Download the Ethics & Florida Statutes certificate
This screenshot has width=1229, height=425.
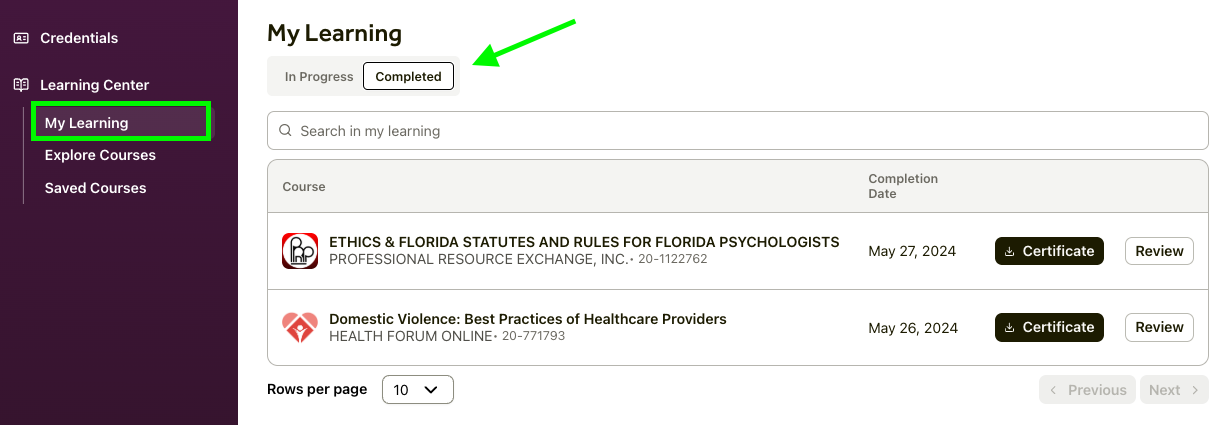pyautogui.click(x=1049, y=251)
